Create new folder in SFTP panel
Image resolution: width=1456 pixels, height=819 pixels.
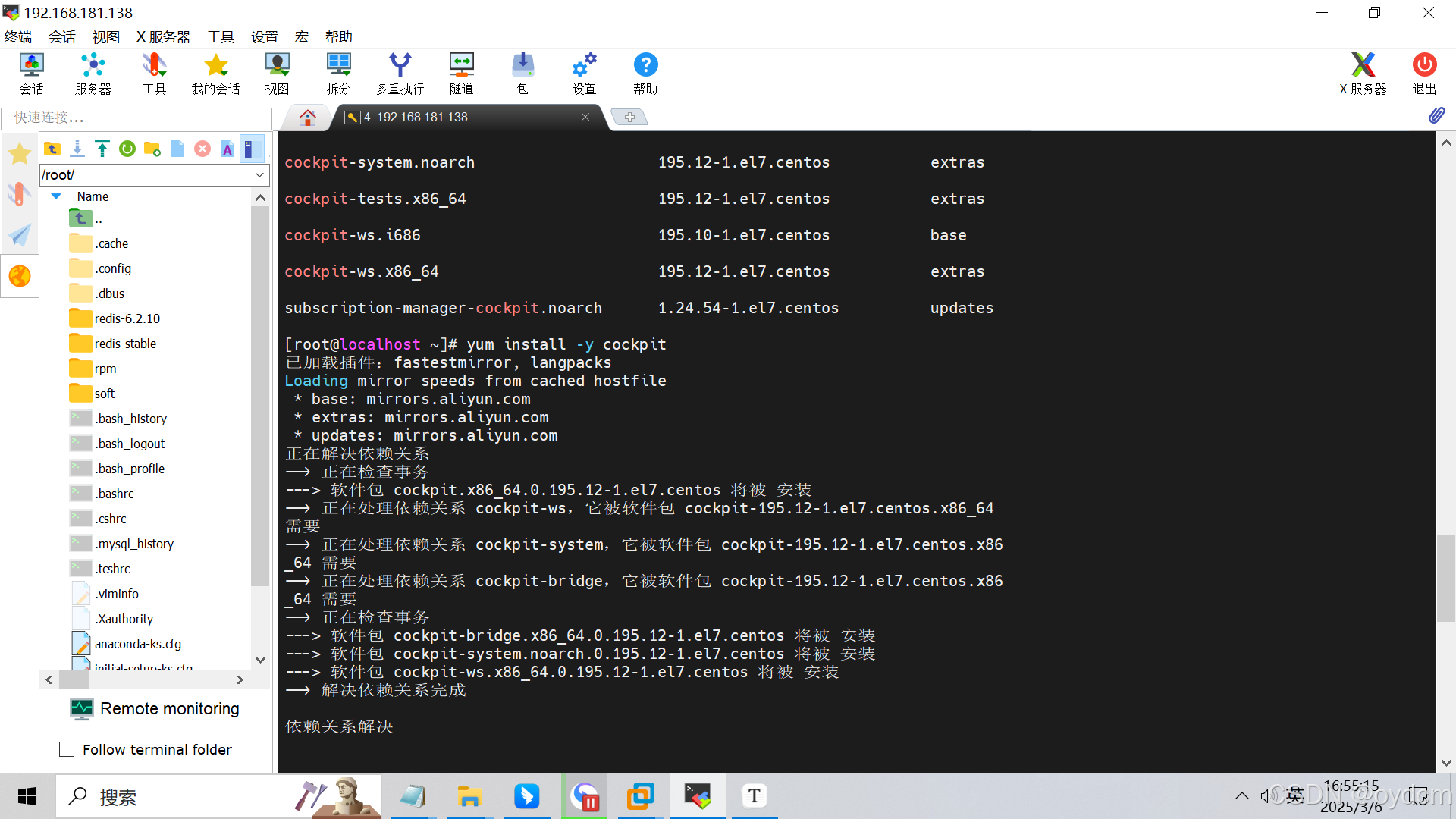tap(152, 149)
